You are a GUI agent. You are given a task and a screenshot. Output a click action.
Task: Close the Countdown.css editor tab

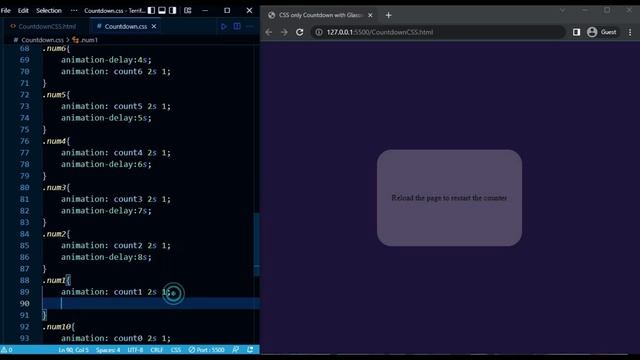[154, 27]
